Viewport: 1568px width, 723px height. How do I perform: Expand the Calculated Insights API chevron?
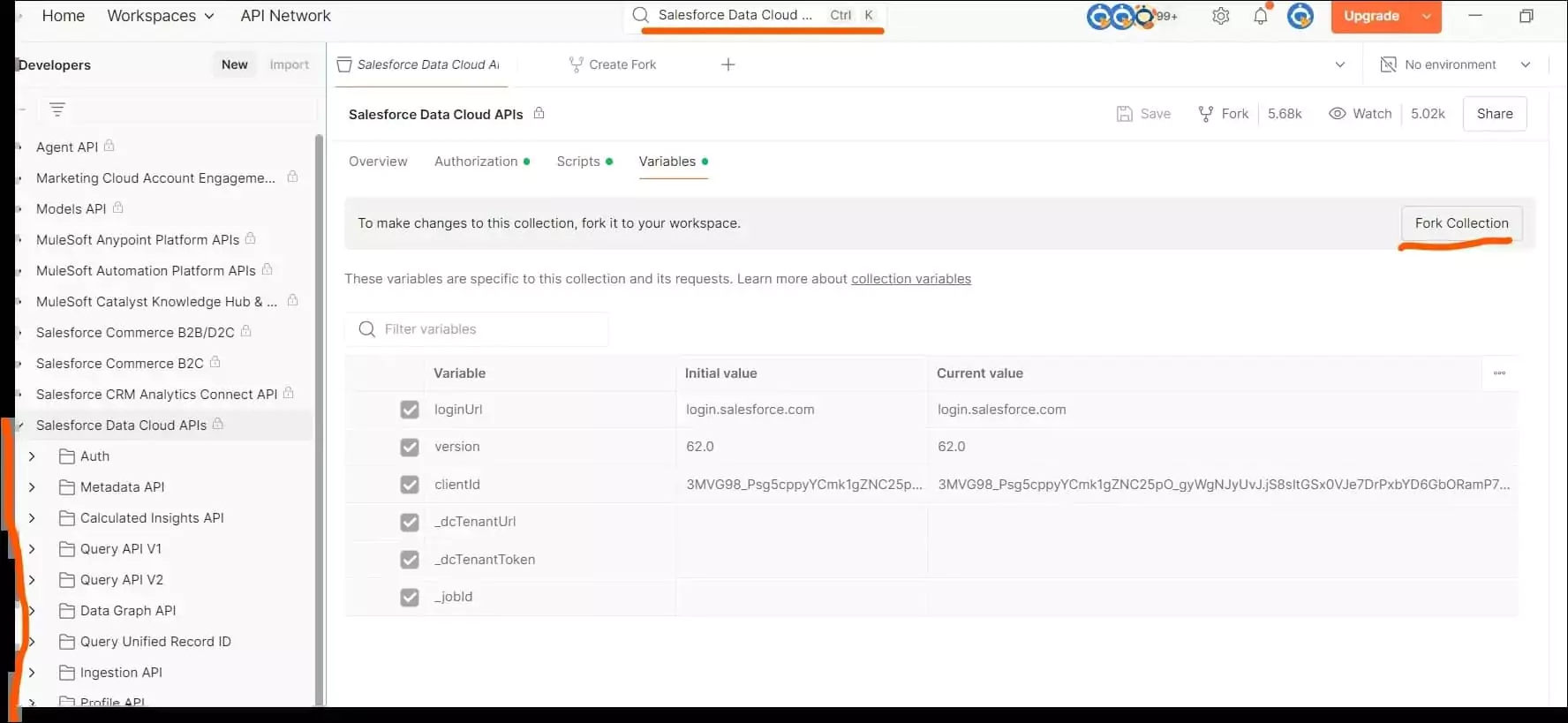[x=32, y=518]
